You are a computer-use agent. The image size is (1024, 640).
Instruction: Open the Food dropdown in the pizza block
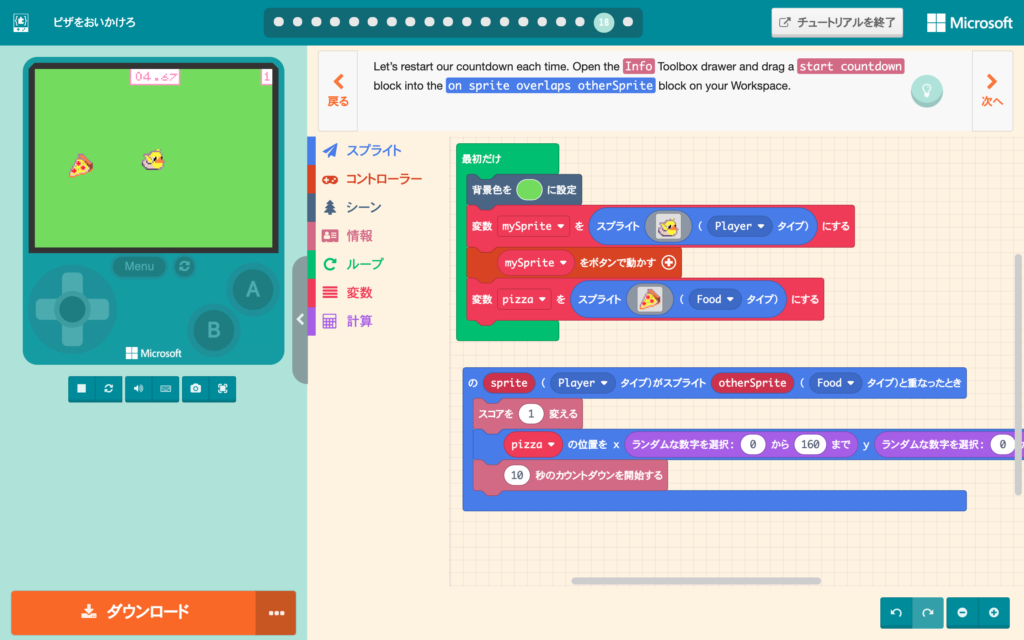pyautogui.click(x=714, y=299)
